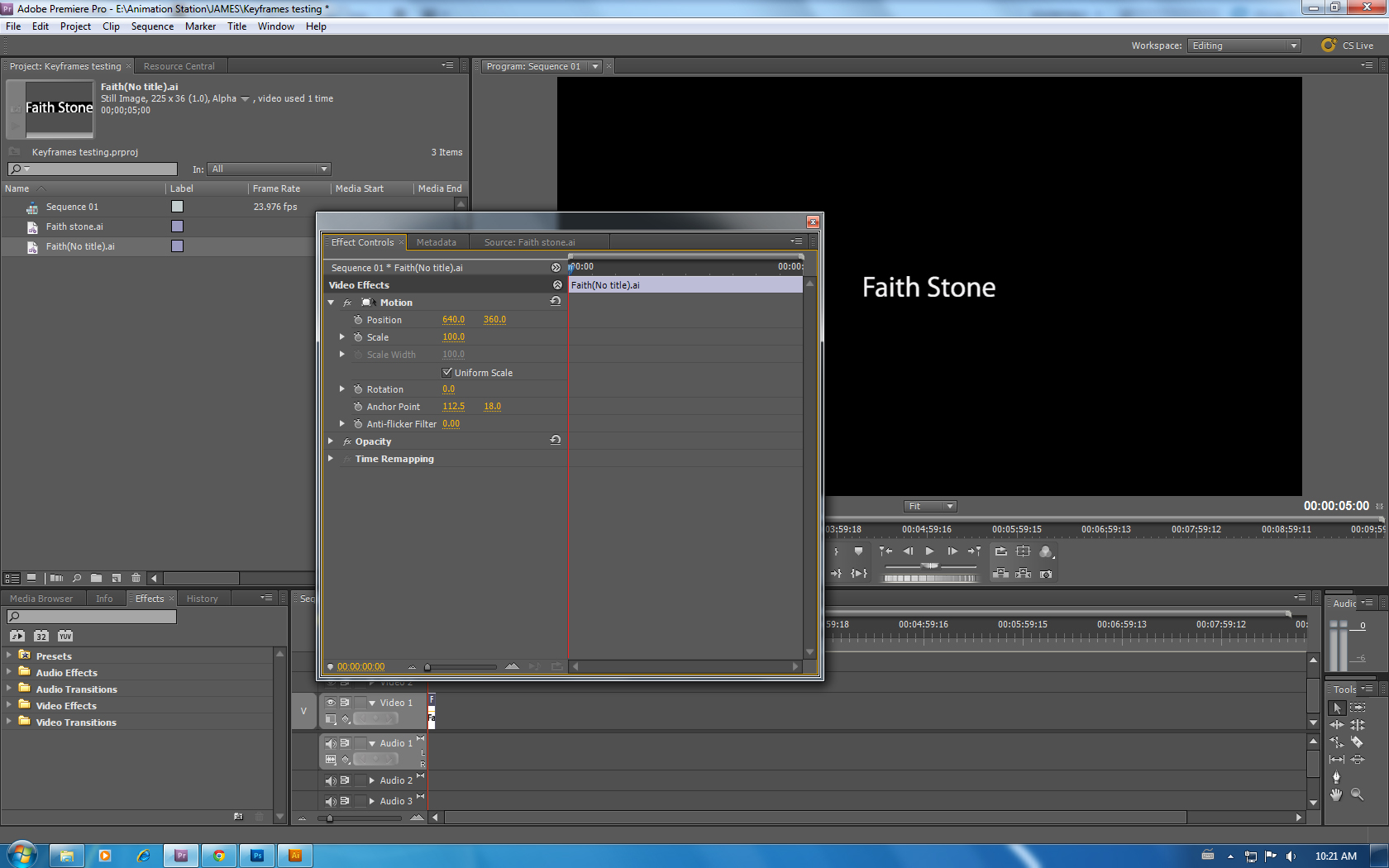The width and height of the screenshot is (1389, 868).
Task: Open the In: All filter dropdown
Action: (x=270, y=169)
